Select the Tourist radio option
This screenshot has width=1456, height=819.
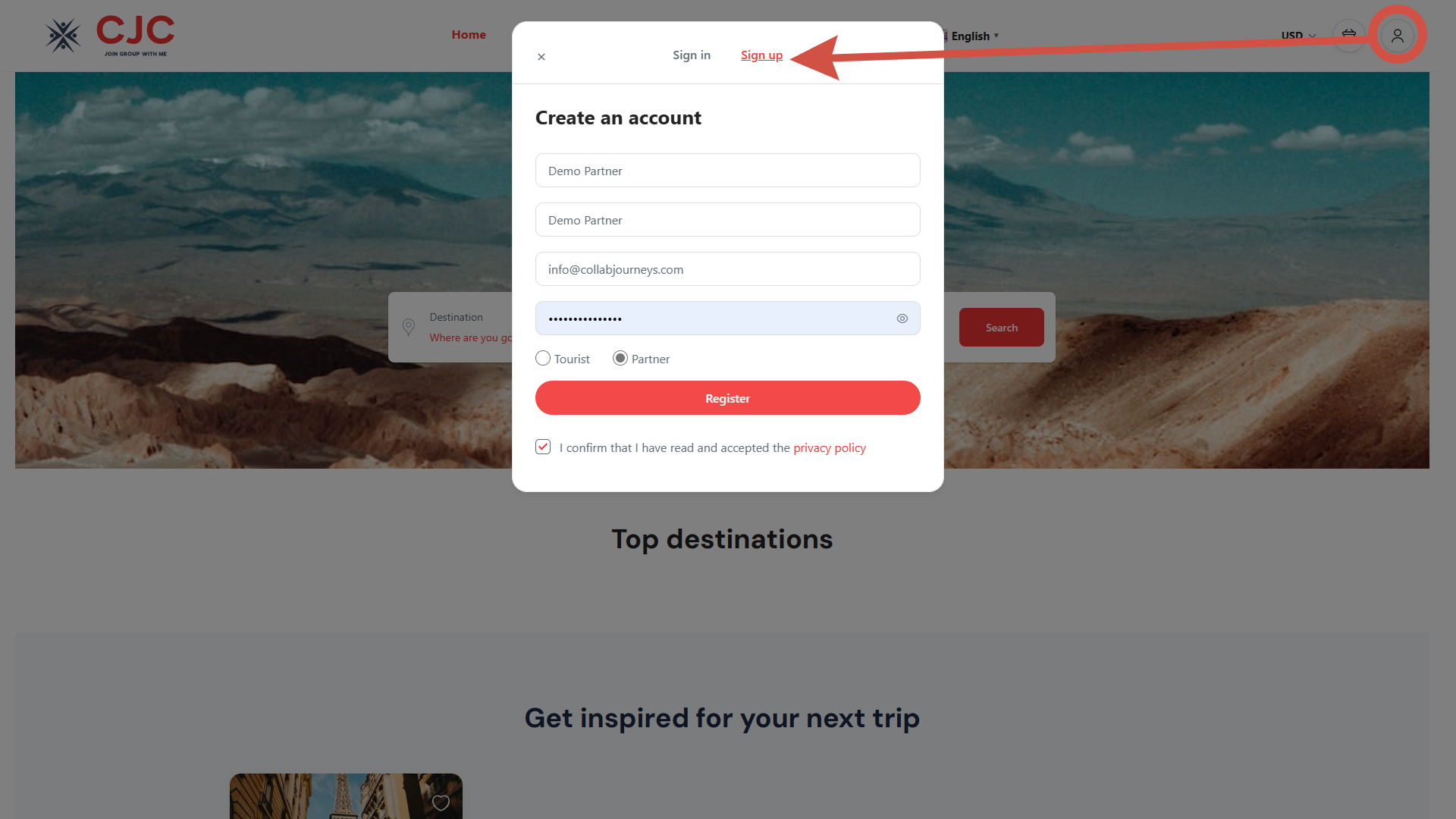tap(543, 358)
